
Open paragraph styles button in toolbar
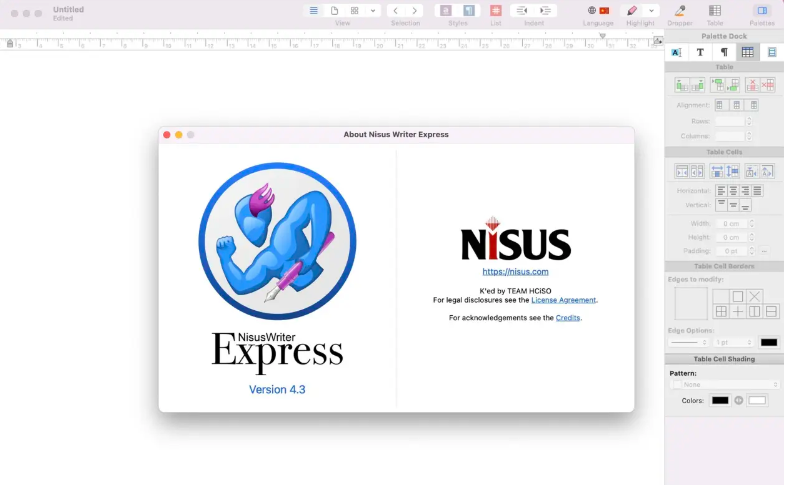(x=469, y=11)
